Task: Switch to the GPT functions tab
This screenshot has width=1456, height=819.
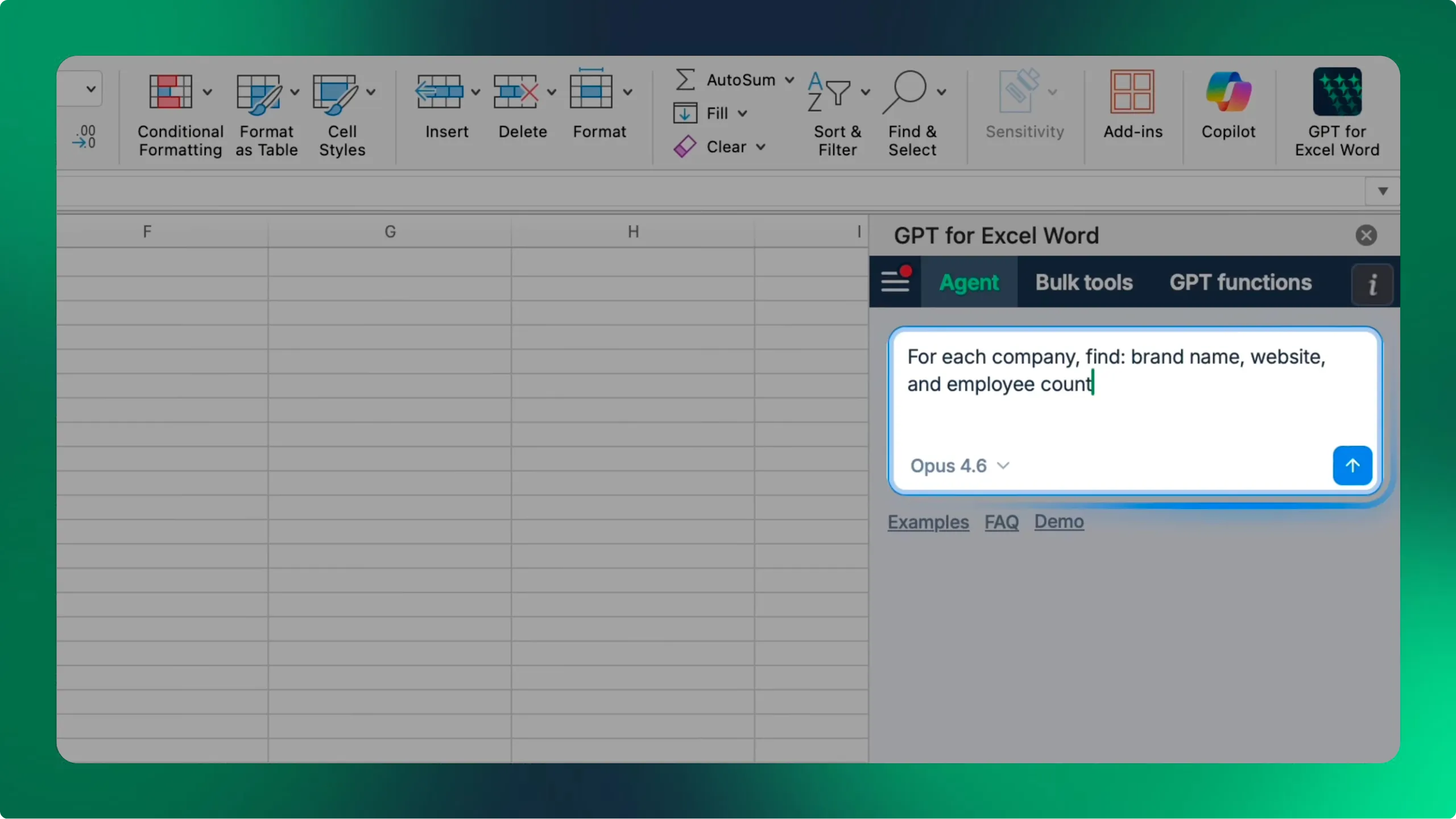Action: coord(1240,283)
